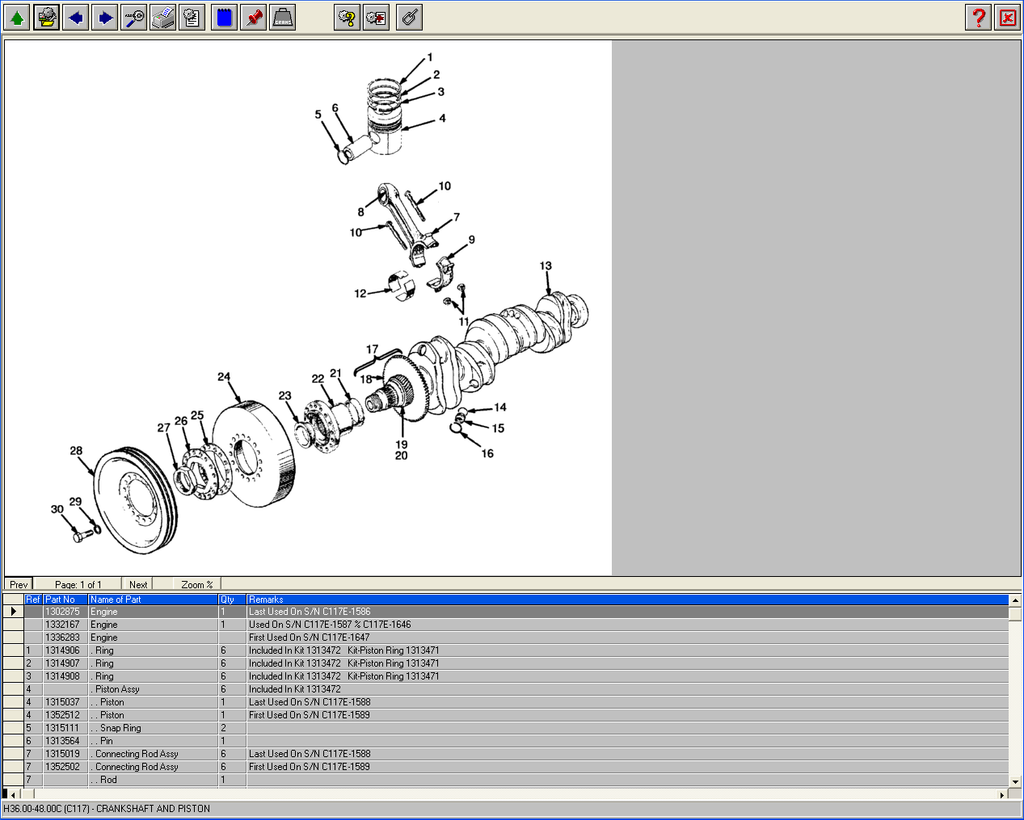Screen dimensions: 1024x820
Task: Click the green up arrow toolbar icon
Action: coord(17,17)
